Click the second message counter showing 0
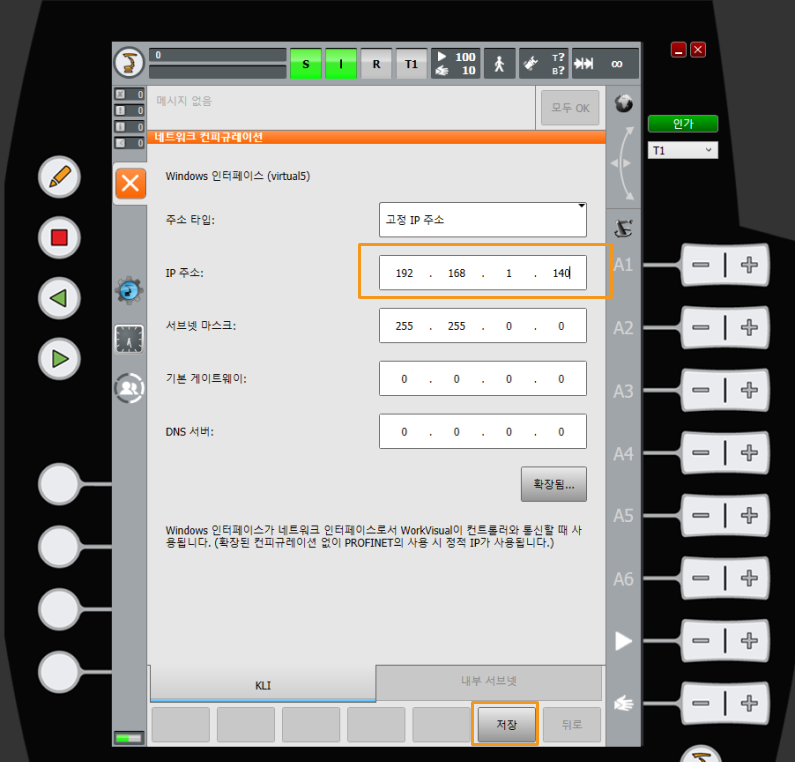Image resolution: width=795 pixels, height=762 pixels. click(129, 111)
